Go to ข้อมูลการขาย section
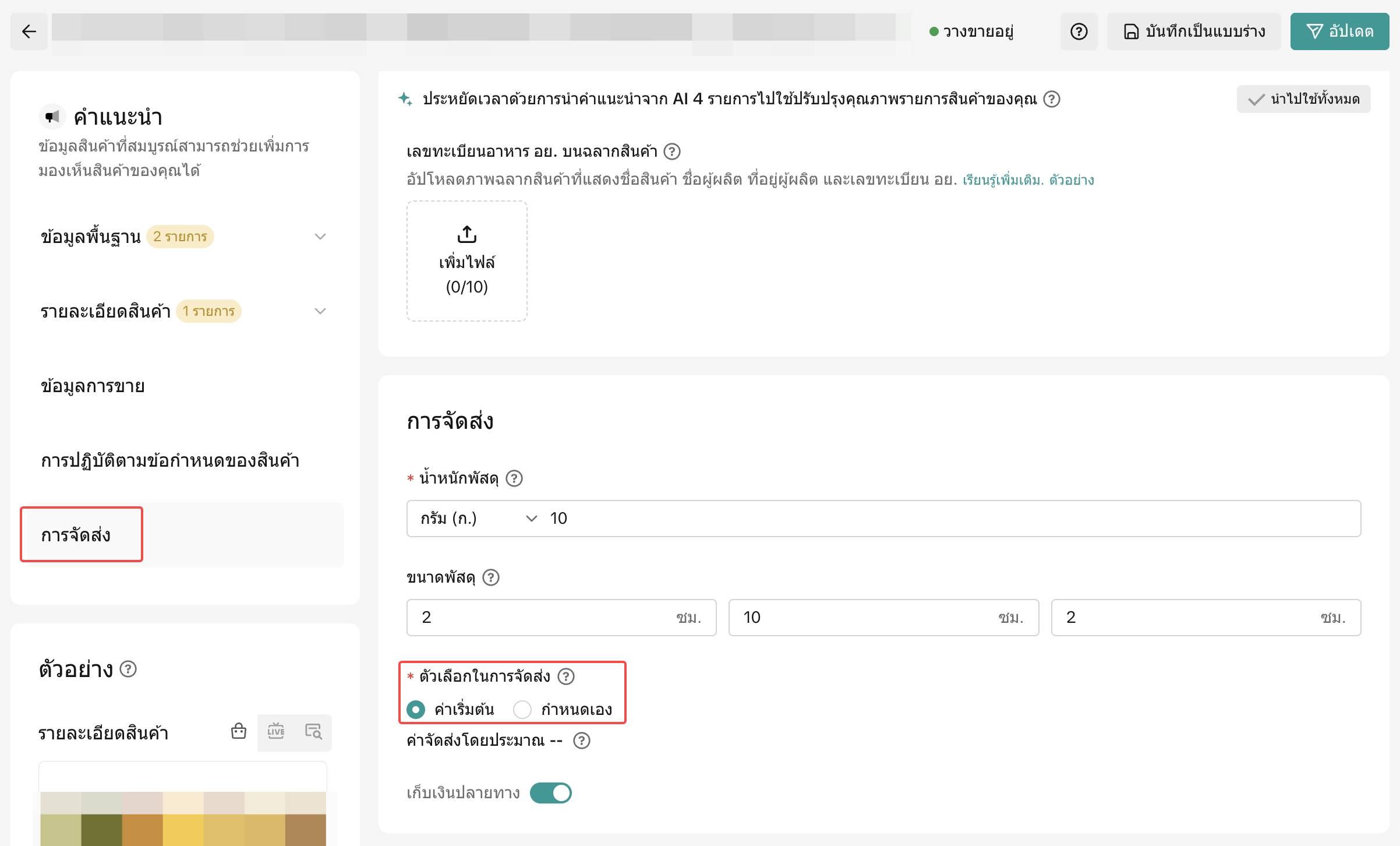The height and width of the screenshot is (846, 1400). pos(93,386)
